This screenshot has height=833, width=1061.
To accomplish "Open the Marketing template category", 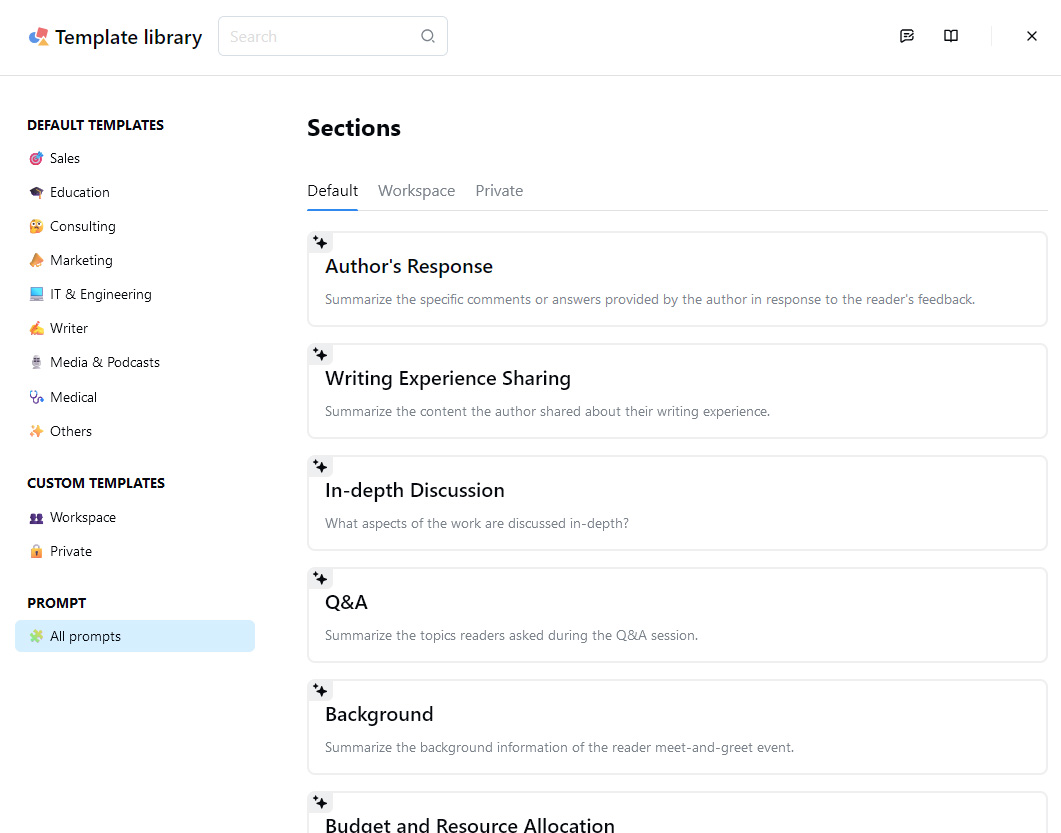I will (x=135, y=260).
